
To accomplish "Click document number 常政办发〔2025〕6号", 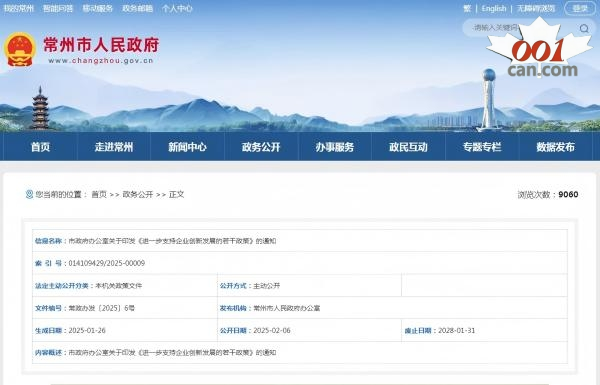I will click(101, 308).
